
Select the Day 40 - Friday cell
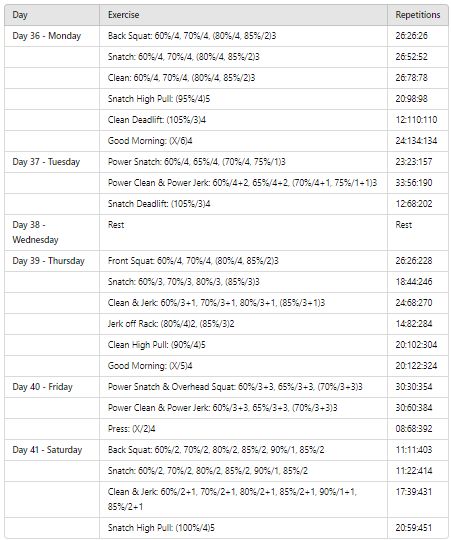[x=52, y=387]
